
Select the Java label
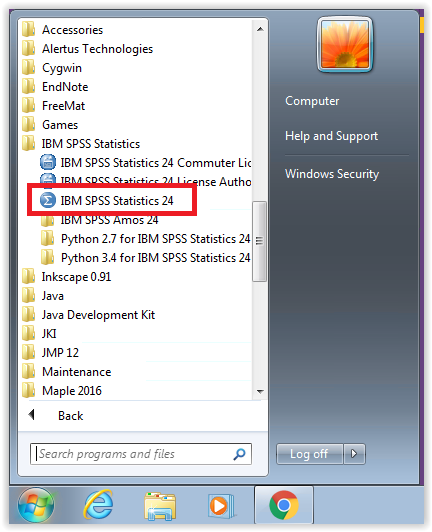coord(53,296)
